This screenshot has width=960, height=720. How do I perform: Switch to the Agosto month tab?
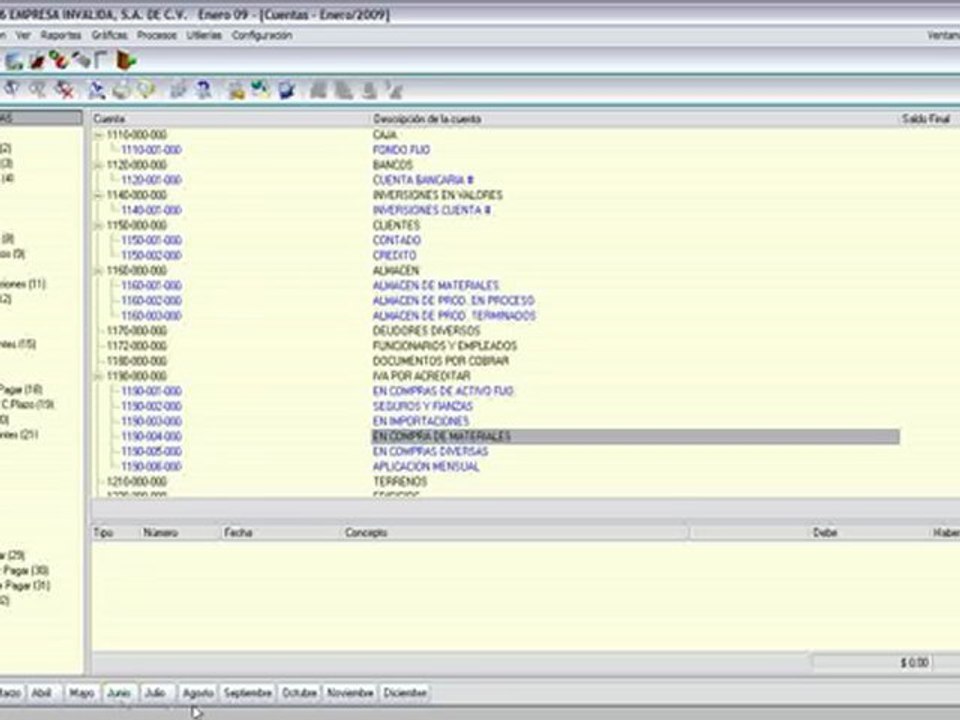tap(198, 692)
